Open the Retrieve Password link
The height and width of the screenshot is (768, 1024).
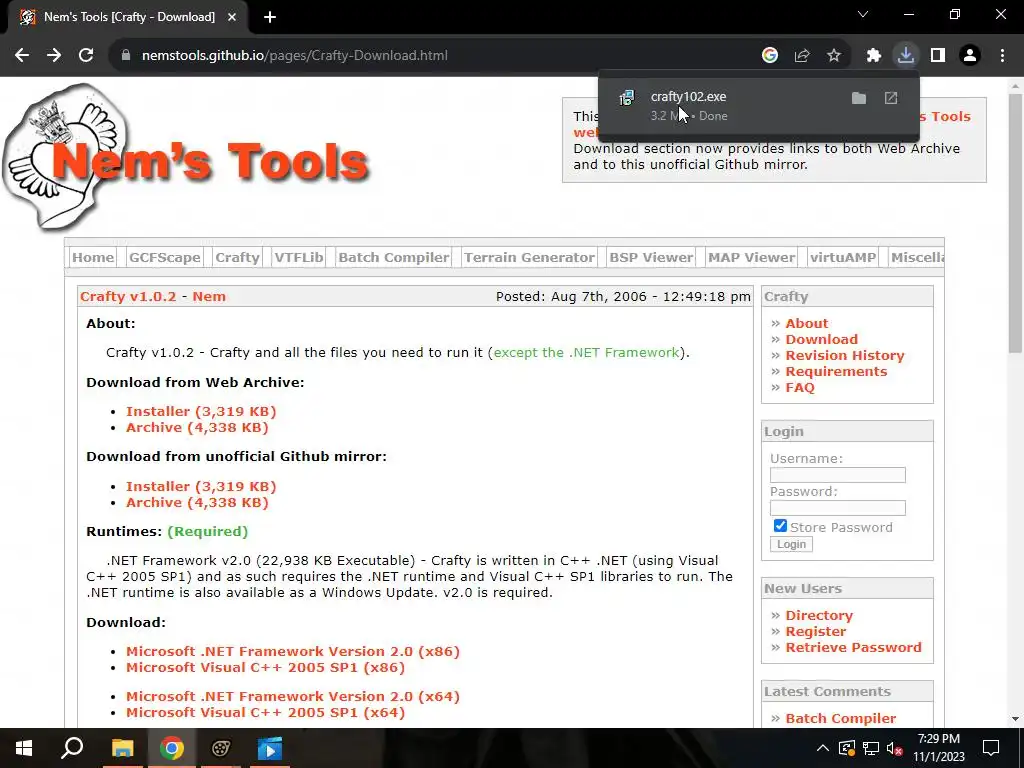tap(854, 648)
